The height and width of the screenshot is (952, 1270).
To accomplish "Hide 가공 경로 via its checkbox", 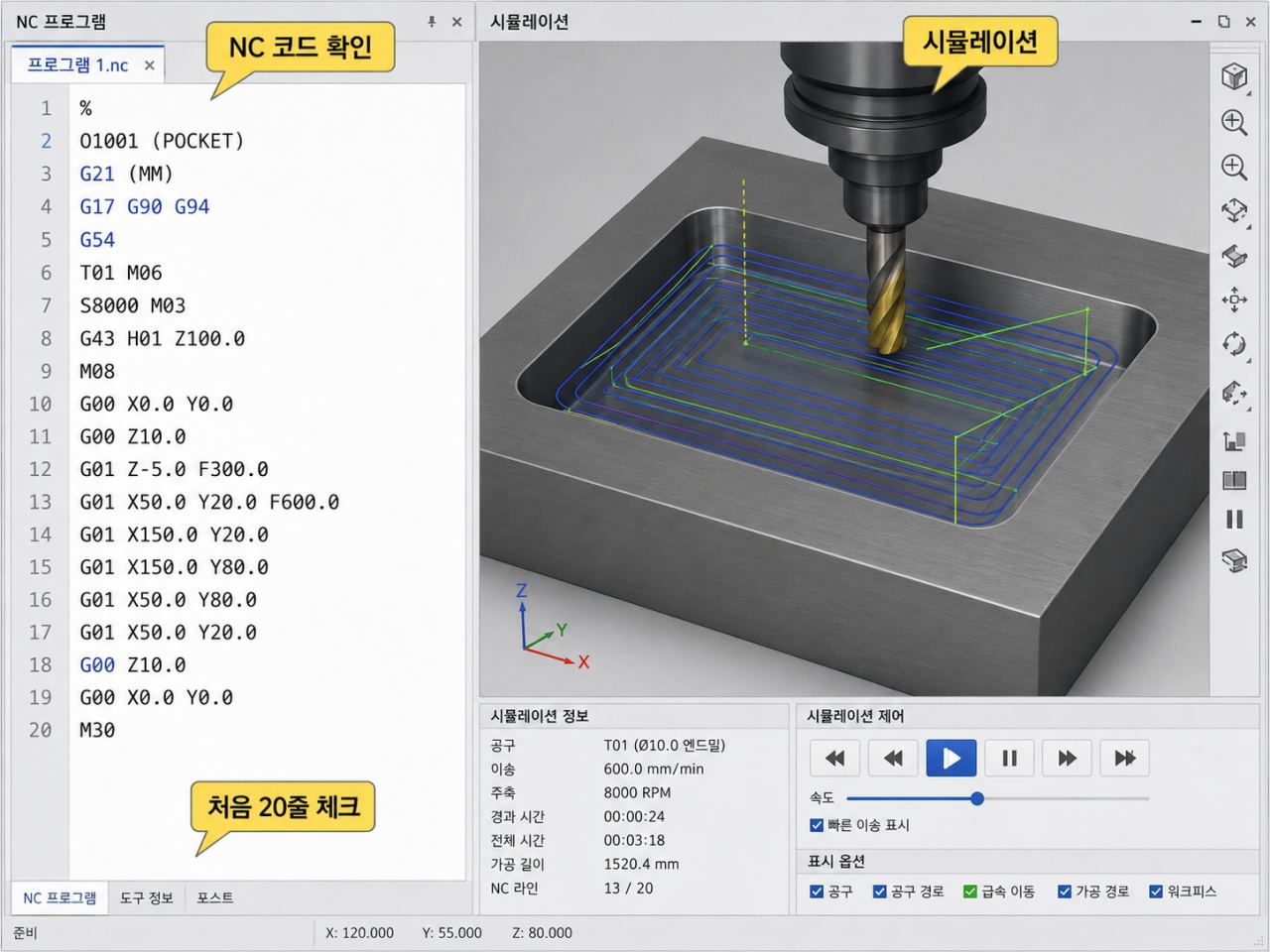I will click(x=1065, y=892).
